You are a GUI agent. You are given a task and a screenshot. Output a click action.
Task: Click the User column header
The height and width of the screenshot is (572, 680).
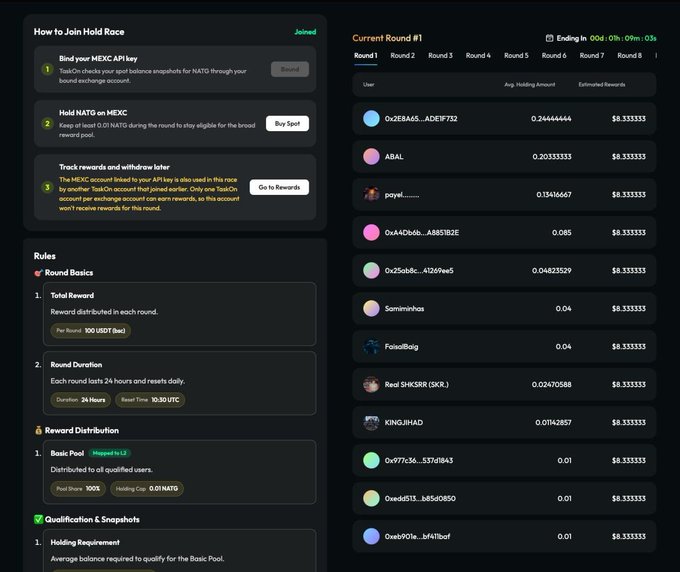coord(369,85)
